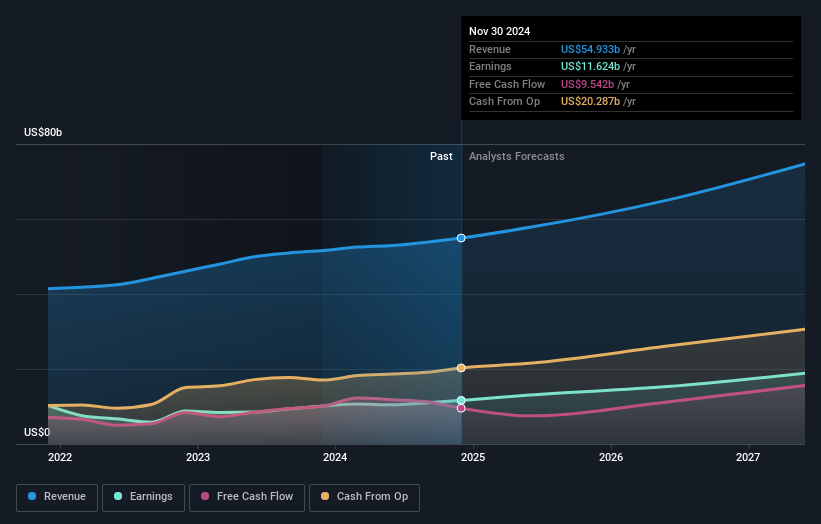Click the US$0 y-axis label

(x=37, y=432)
